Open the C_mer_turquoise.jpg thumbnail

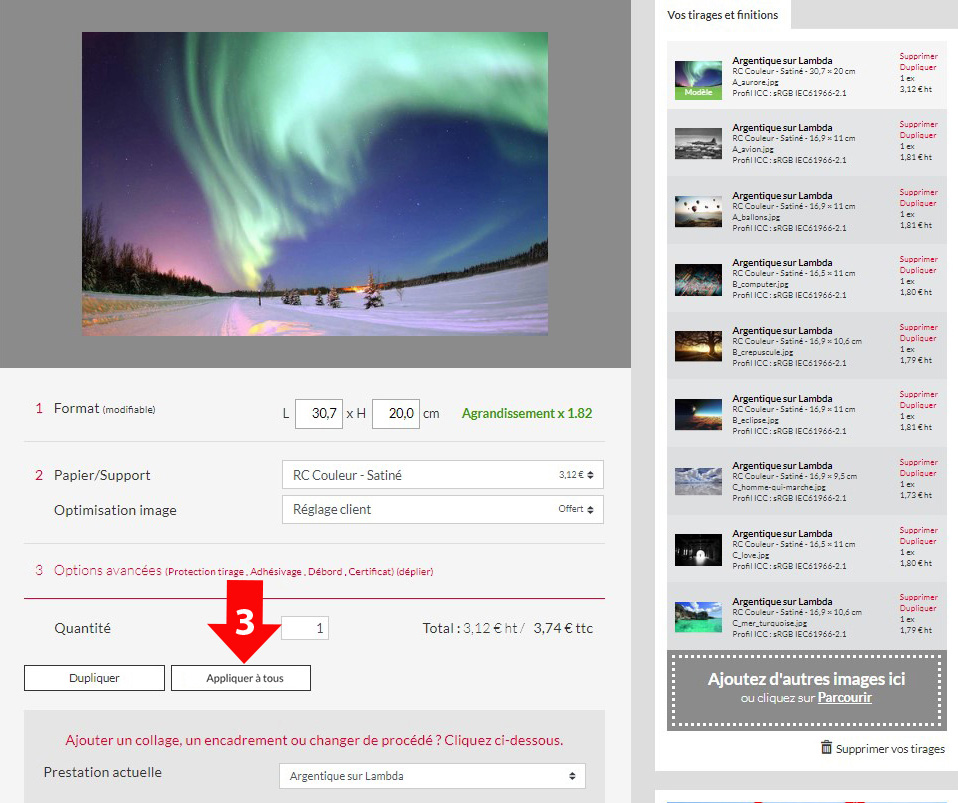point(699,616)
